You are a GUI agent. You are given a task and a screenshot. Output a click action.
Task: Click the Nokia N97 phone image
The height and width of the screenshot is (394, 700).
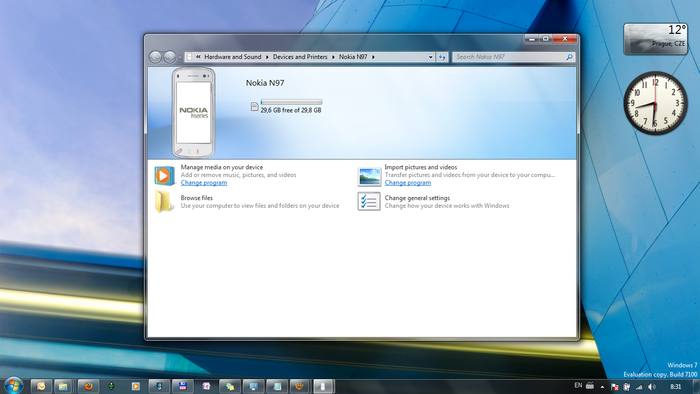coord(193,112)
